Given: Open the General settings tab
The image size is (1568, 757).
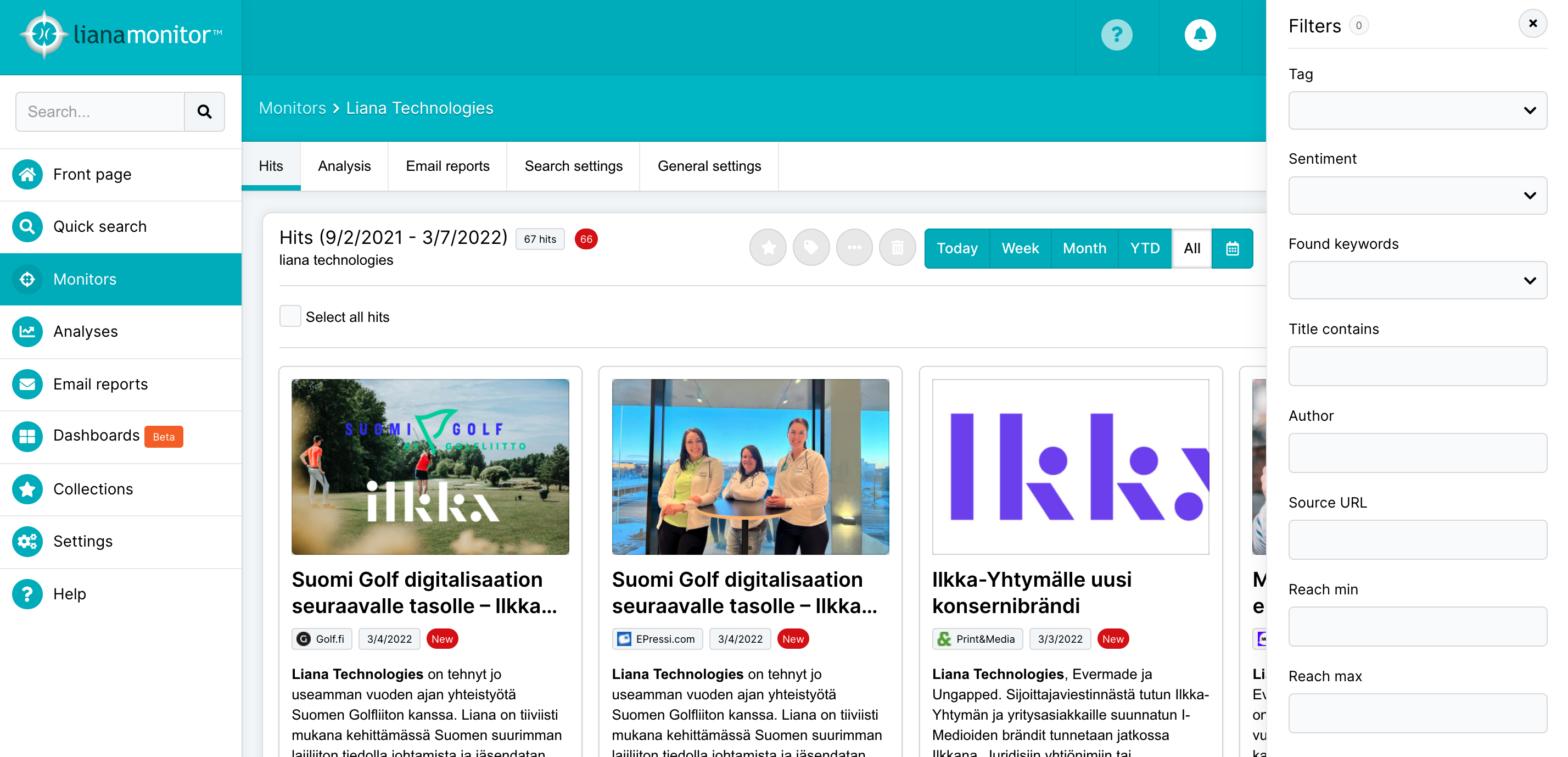Looking at the screenshot, I should pos(709,166).
